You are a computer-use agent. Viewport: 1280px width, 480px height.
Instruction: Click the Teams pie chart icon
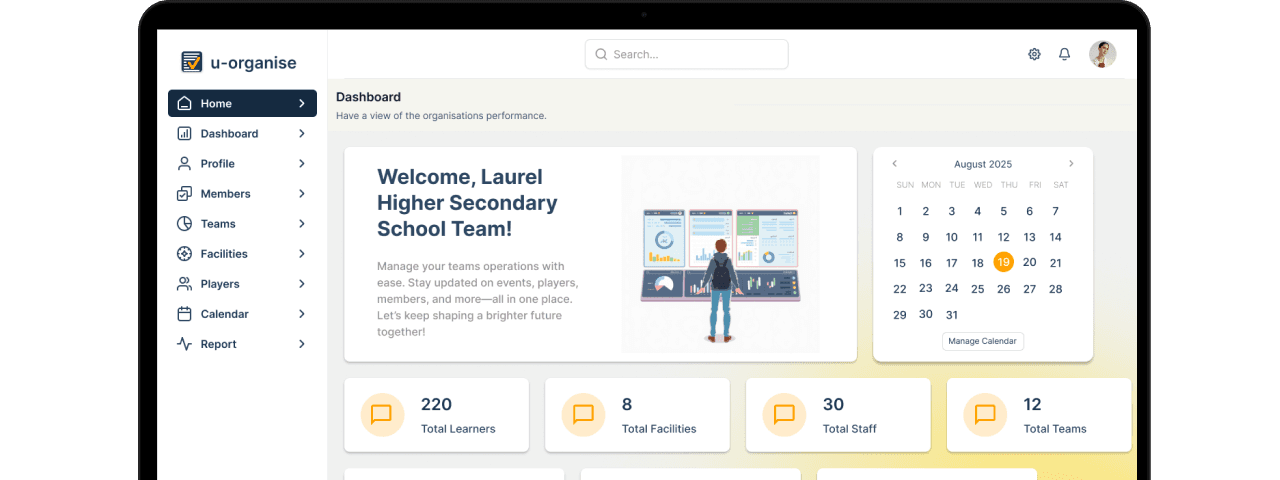pyautogui.click(x=184, y=223)
